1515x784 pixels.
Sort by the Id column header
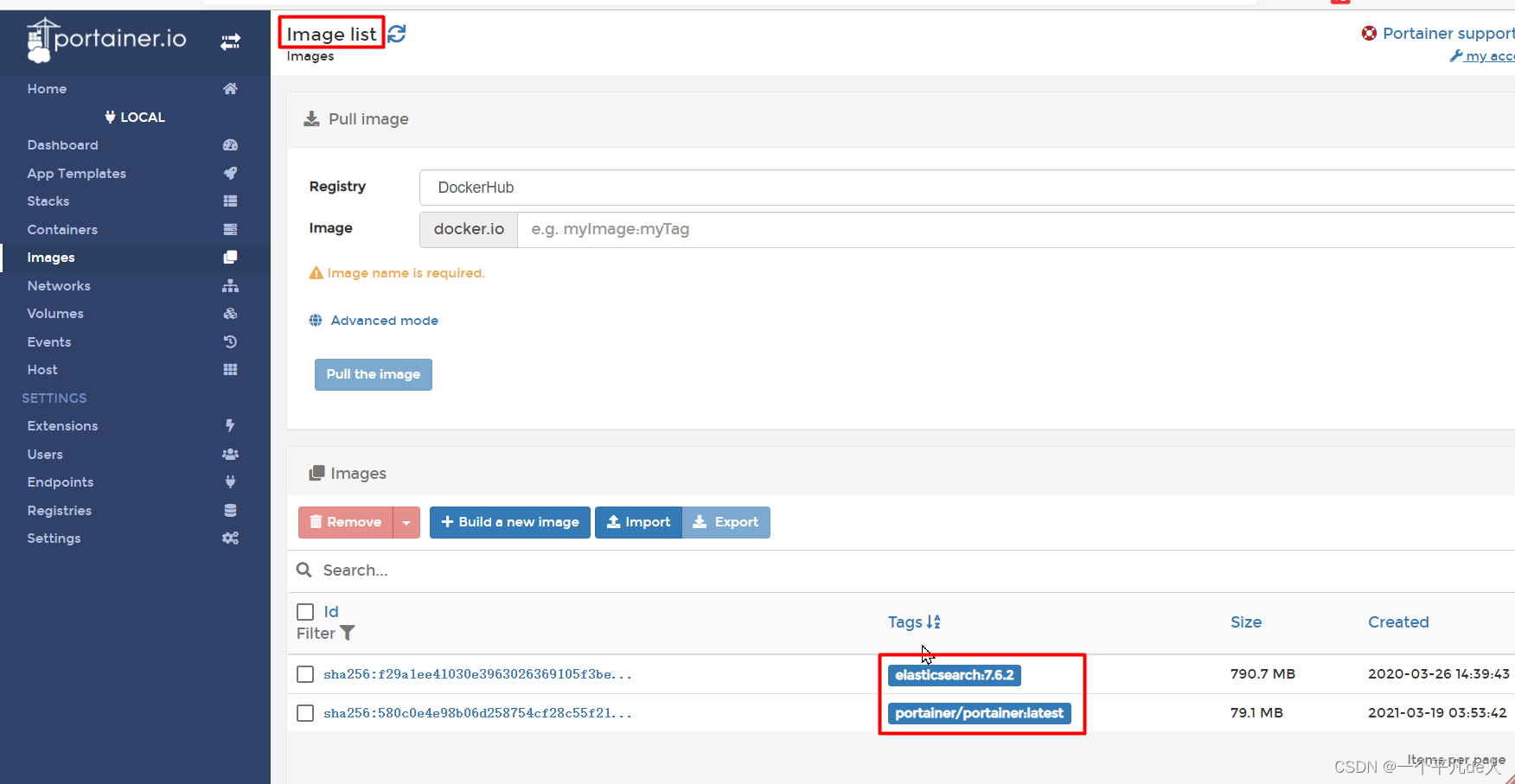click(331, 611)
